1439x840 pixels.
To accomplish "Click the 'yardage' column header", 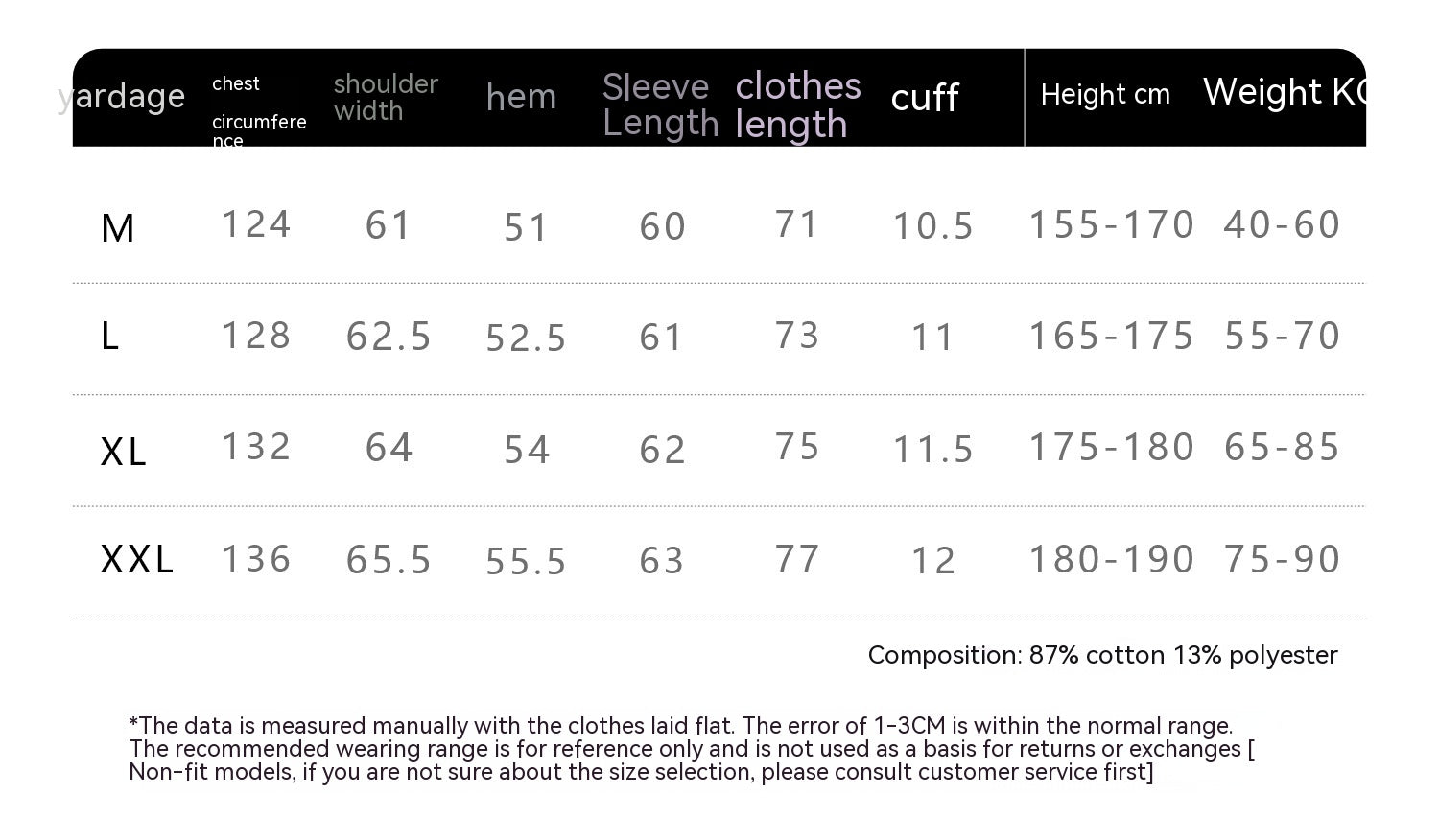I will [122, 96].
